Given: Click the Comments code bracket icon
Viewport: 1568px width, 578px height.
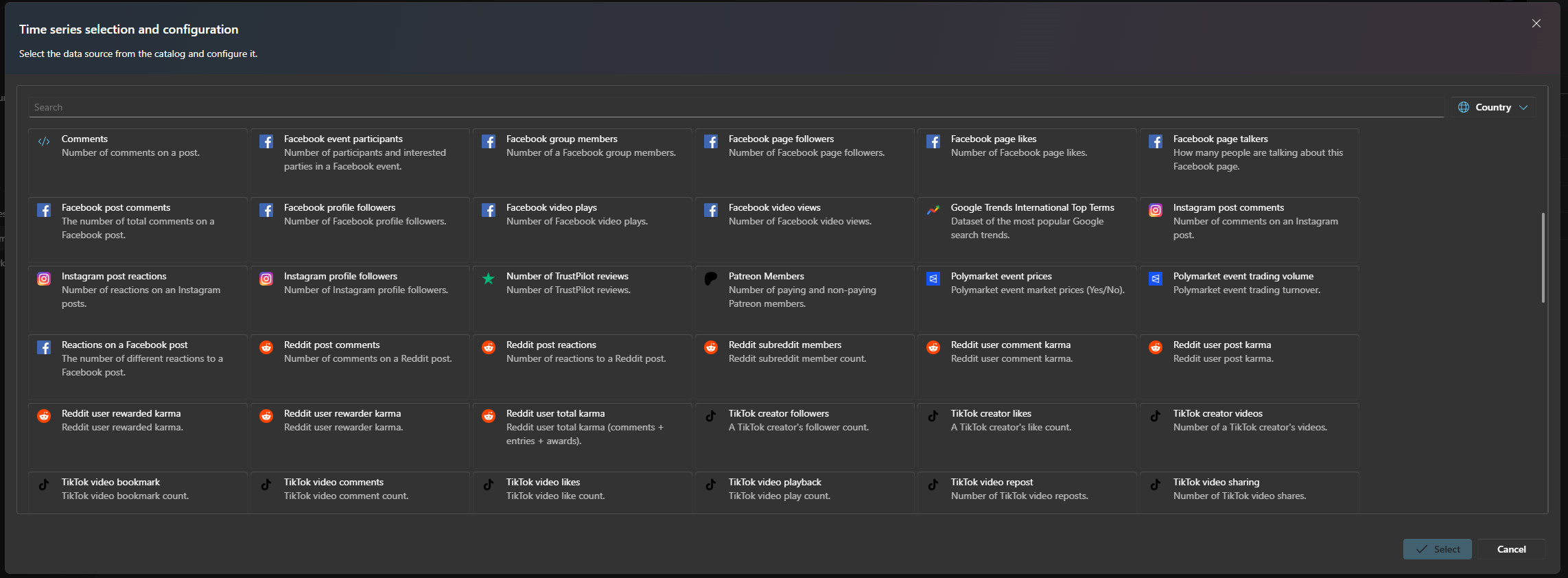Looking at the screenshot, I should click(x=44, y=141).
